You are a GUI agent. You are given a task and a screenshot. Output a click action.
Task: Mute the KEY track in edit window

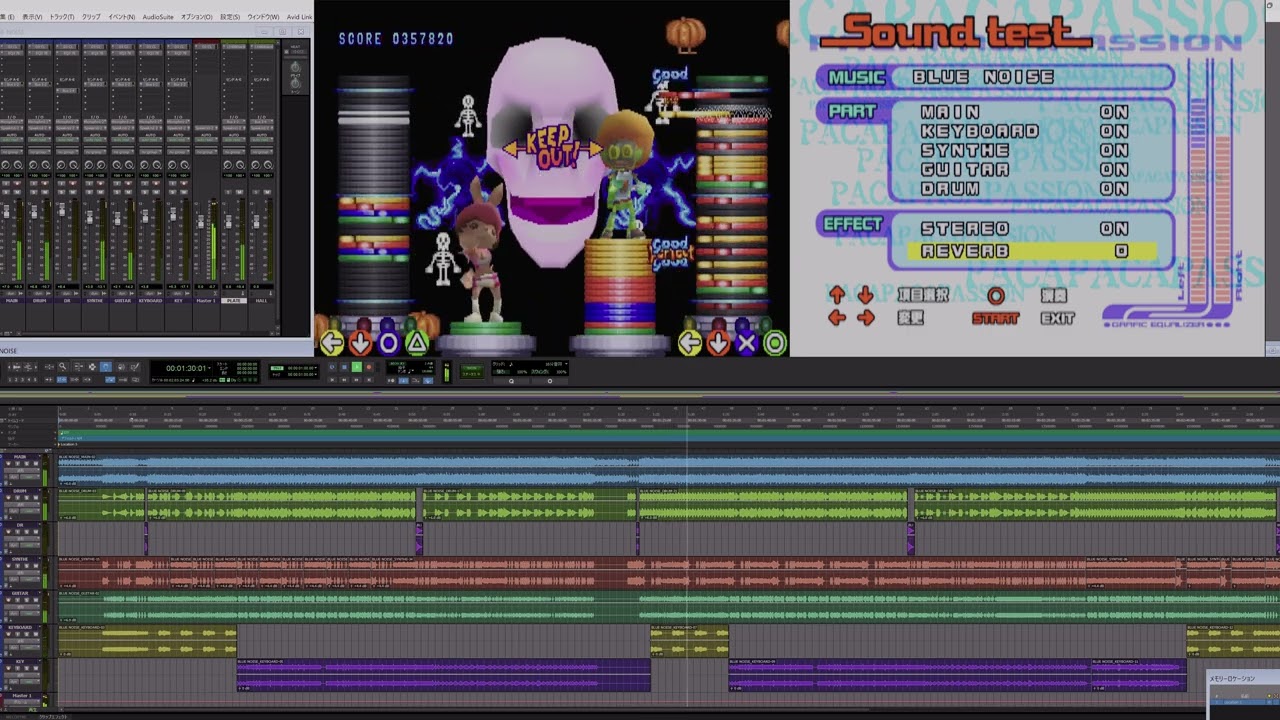pyautogui.click(x=36, y=667)
